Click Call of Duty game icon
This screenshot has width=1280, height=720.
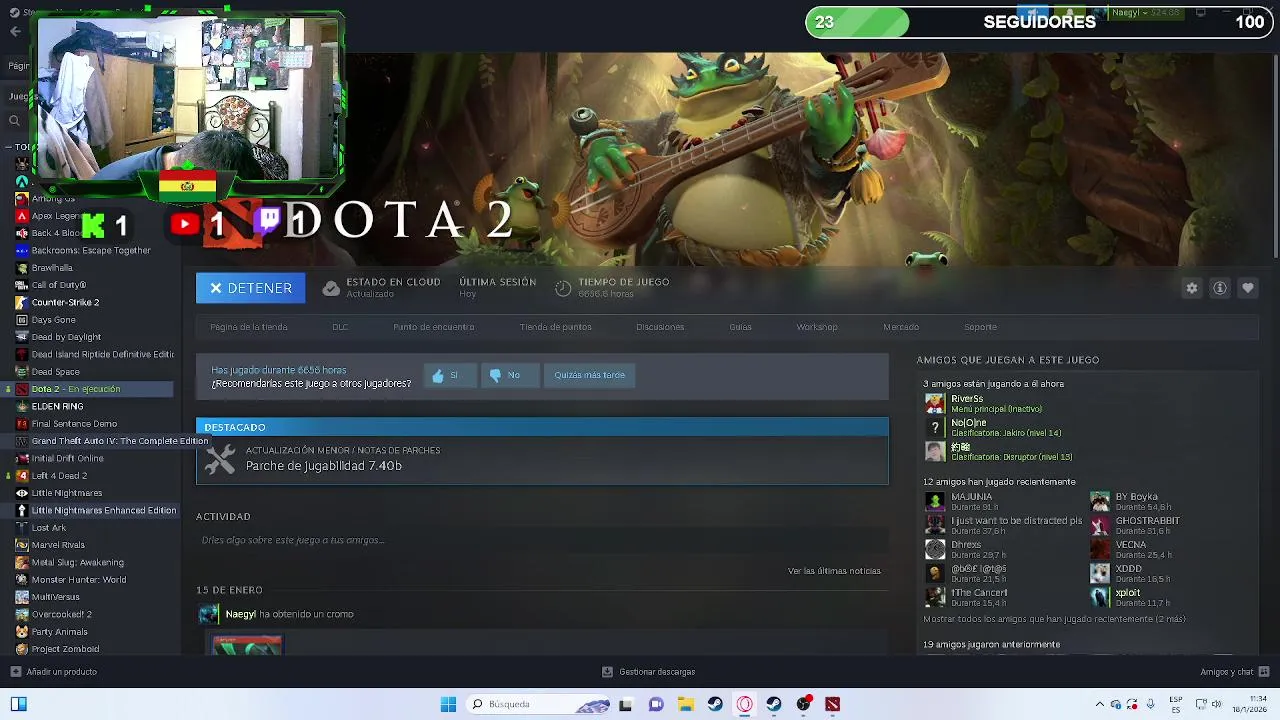pyautogui.click(x=22, y=285)
